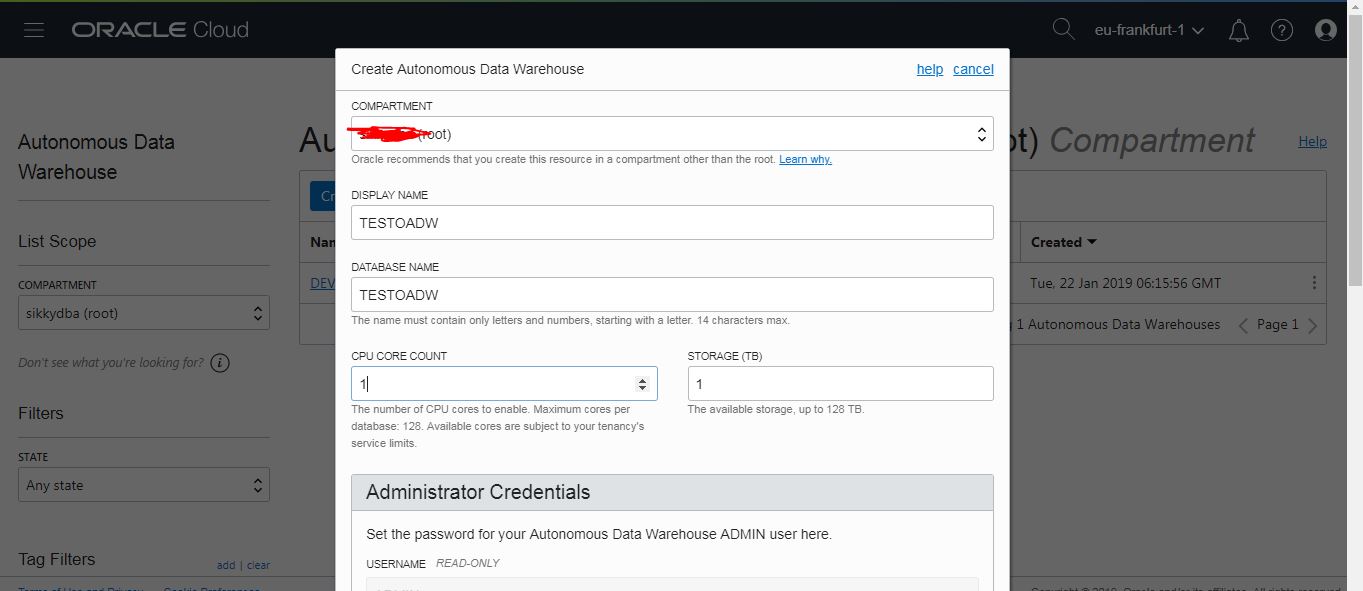The image size is (1363, 591).
Task: Focus the Database Name field TESTOADW
Action: pyautogui.click(x=672, y=295)
